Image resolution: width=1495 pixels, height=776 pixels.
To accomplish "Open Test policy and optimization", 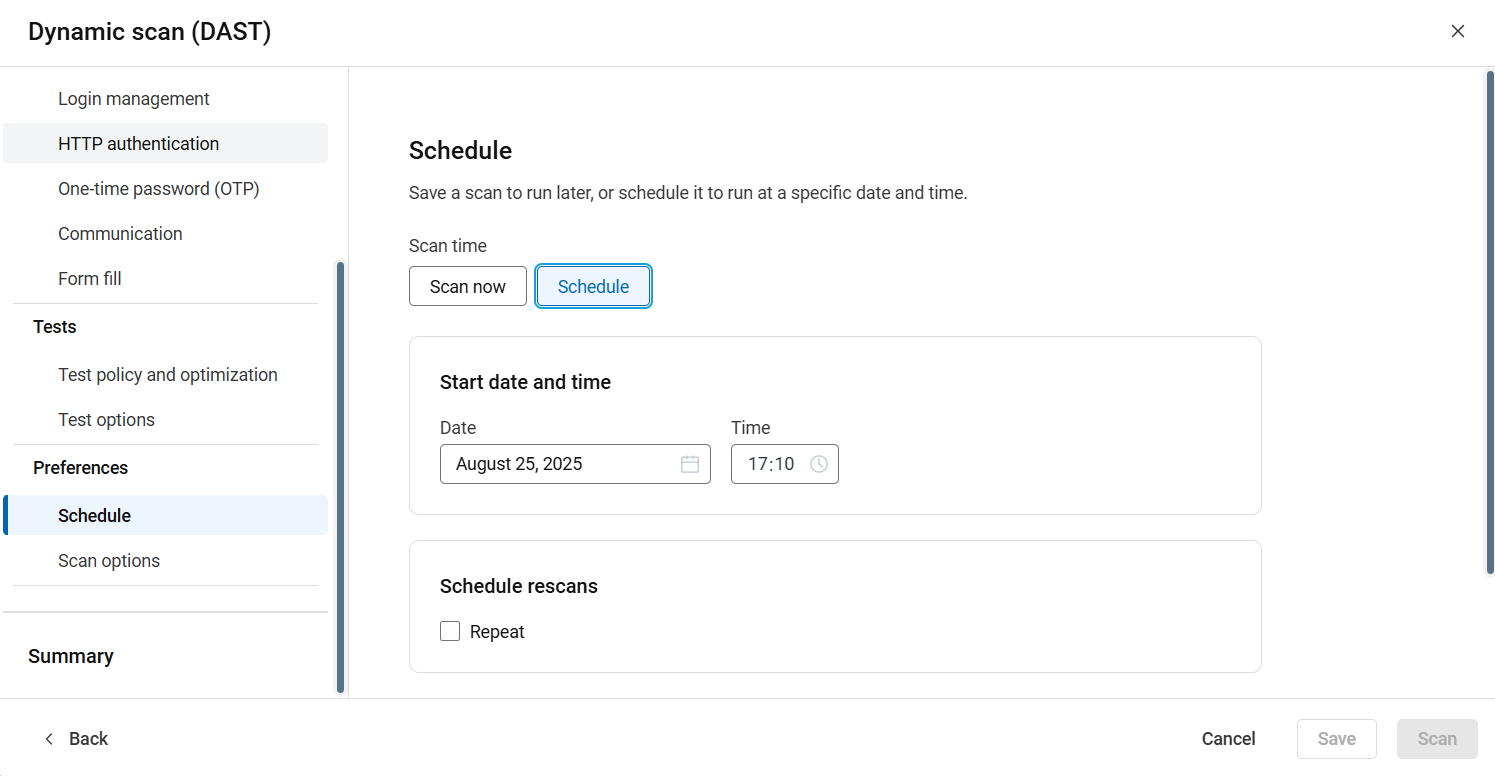I will click(168, 375).
